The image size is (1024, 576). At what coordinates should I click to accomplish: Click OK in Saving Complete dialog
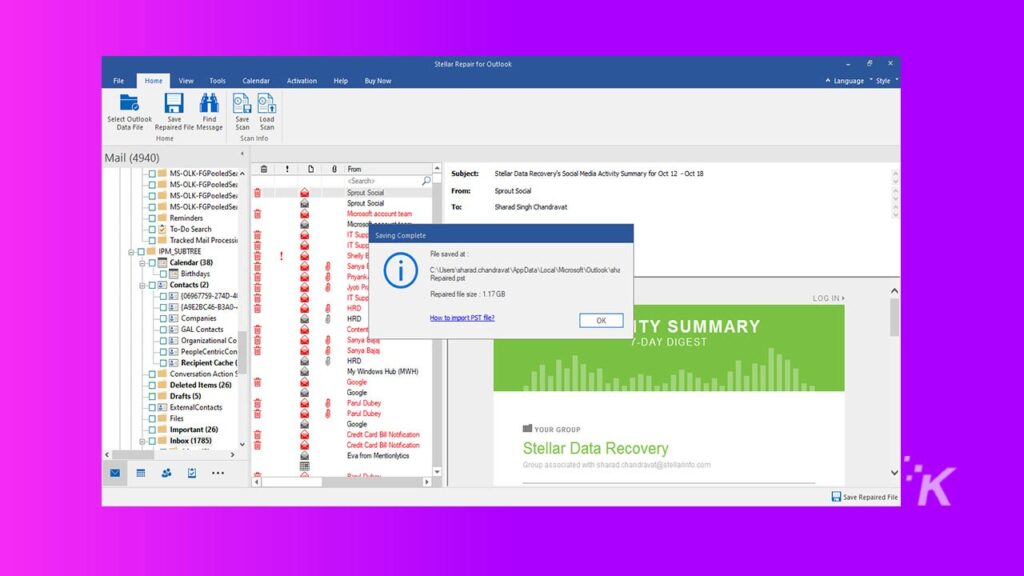(601, 321)
